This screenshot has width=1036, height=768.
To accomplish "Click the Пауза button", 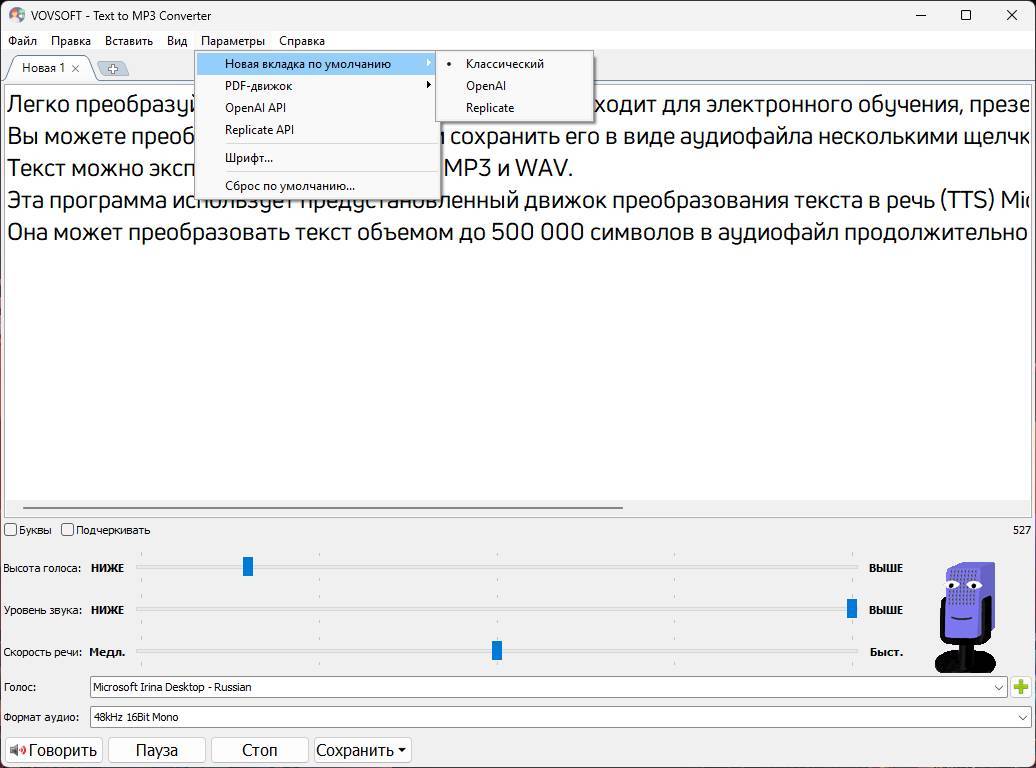I will (156, 750).
